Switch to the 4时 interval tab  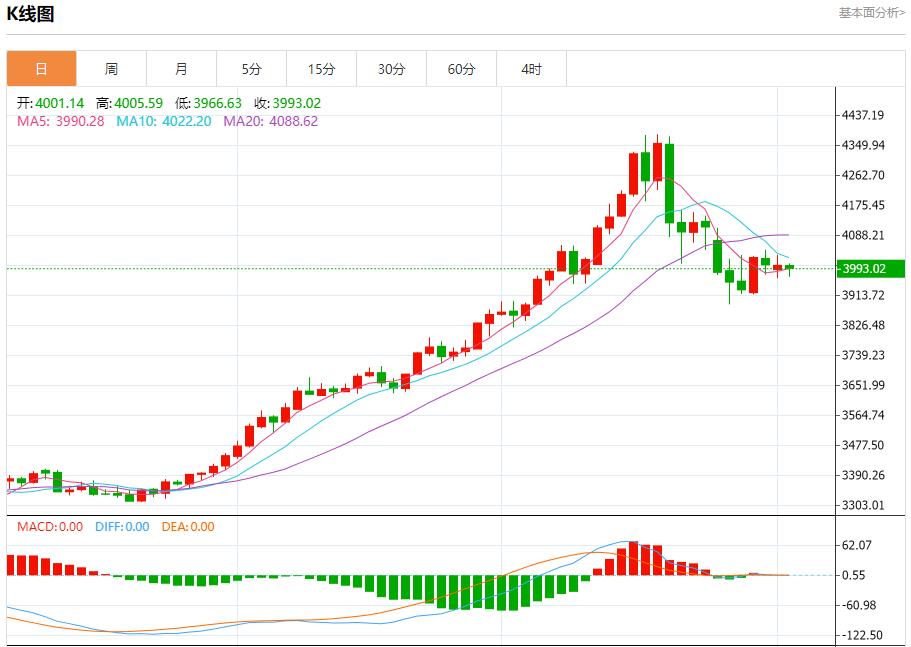(x=531, y=69)
